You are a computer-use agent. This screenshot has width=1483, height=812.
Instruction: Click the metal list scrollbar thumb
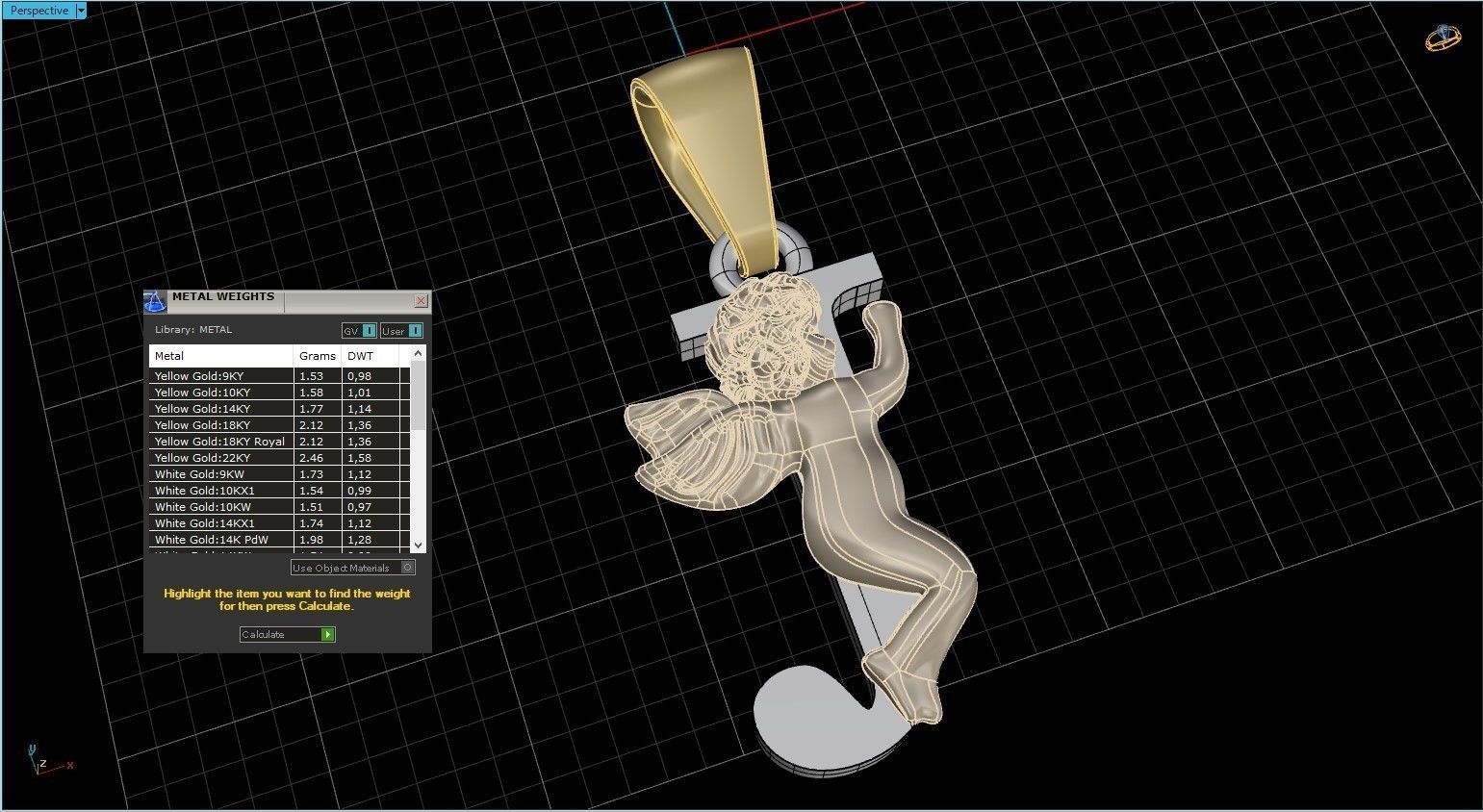point(418,394)
